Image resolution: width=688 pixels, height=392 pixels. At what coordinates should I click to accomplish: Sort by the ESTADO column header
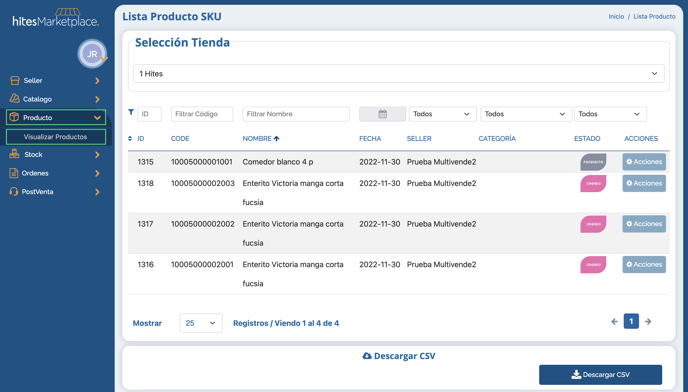(587, 138)
